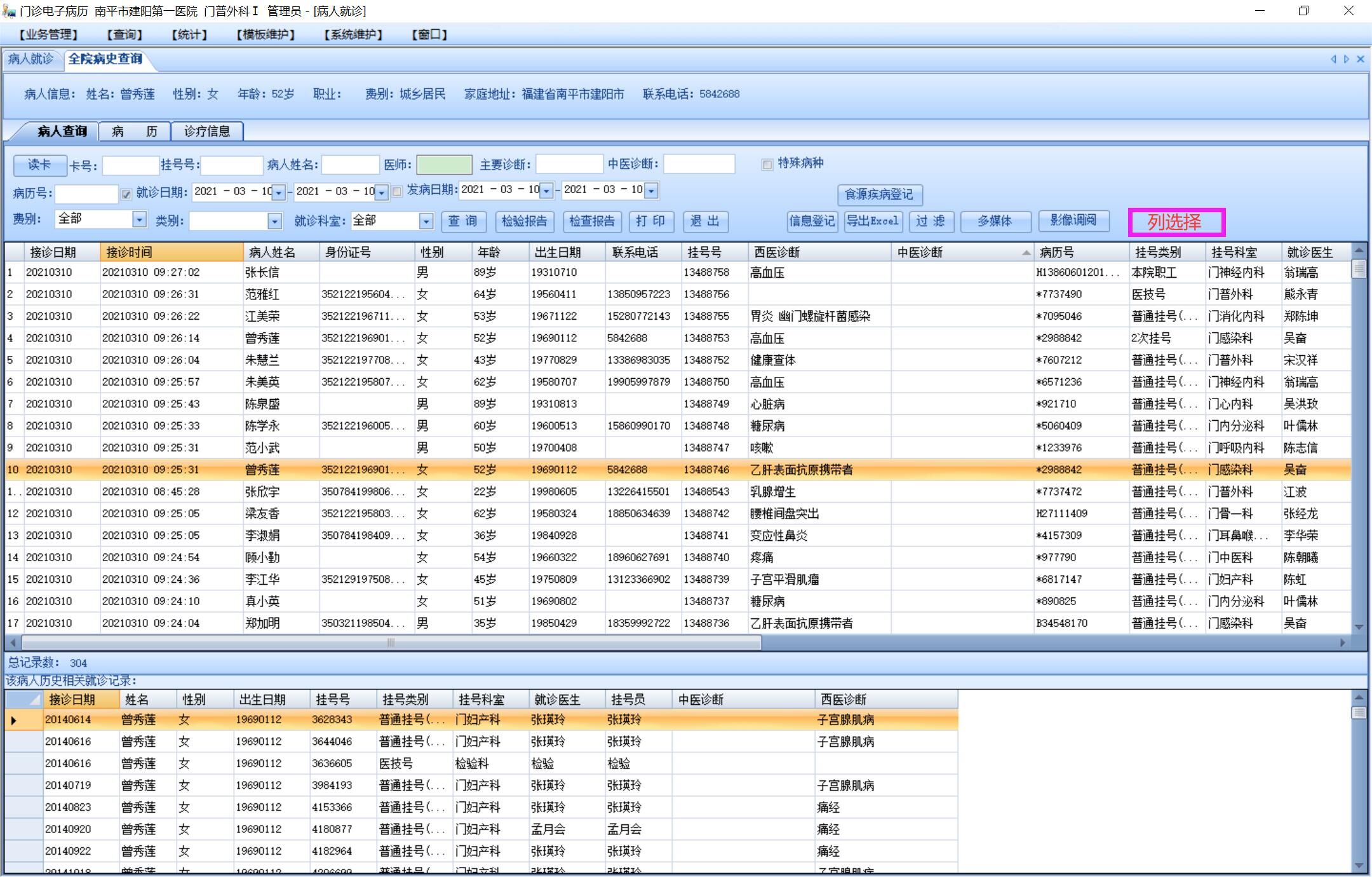
Task: Toggle the 特殊病种 checkbox
Action: (767, 165)
